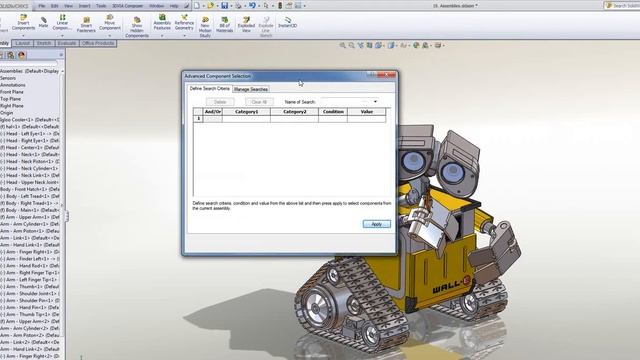The width and height of the screenshot is (640, 360).
Task: Open the dropdown under Insert Components
Action: (x=23, y=36)
